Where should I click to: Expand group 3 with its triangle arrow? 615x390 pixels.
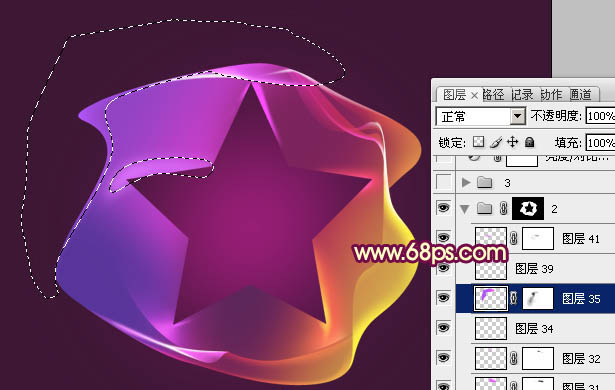coord(466,182)
